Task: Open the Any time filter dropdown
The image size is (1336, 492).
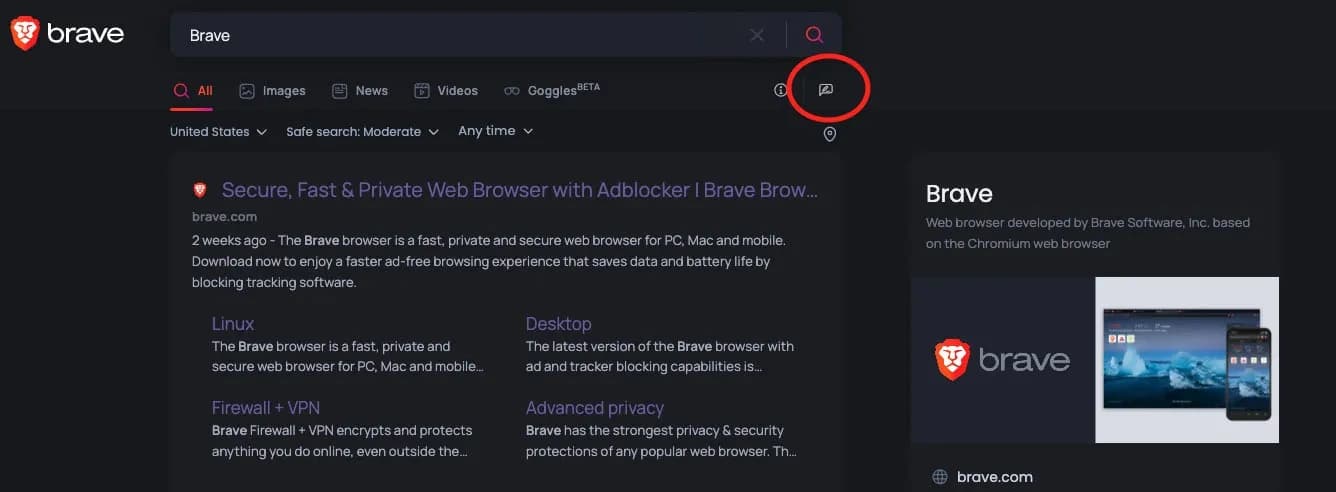Action: (496, 131)
